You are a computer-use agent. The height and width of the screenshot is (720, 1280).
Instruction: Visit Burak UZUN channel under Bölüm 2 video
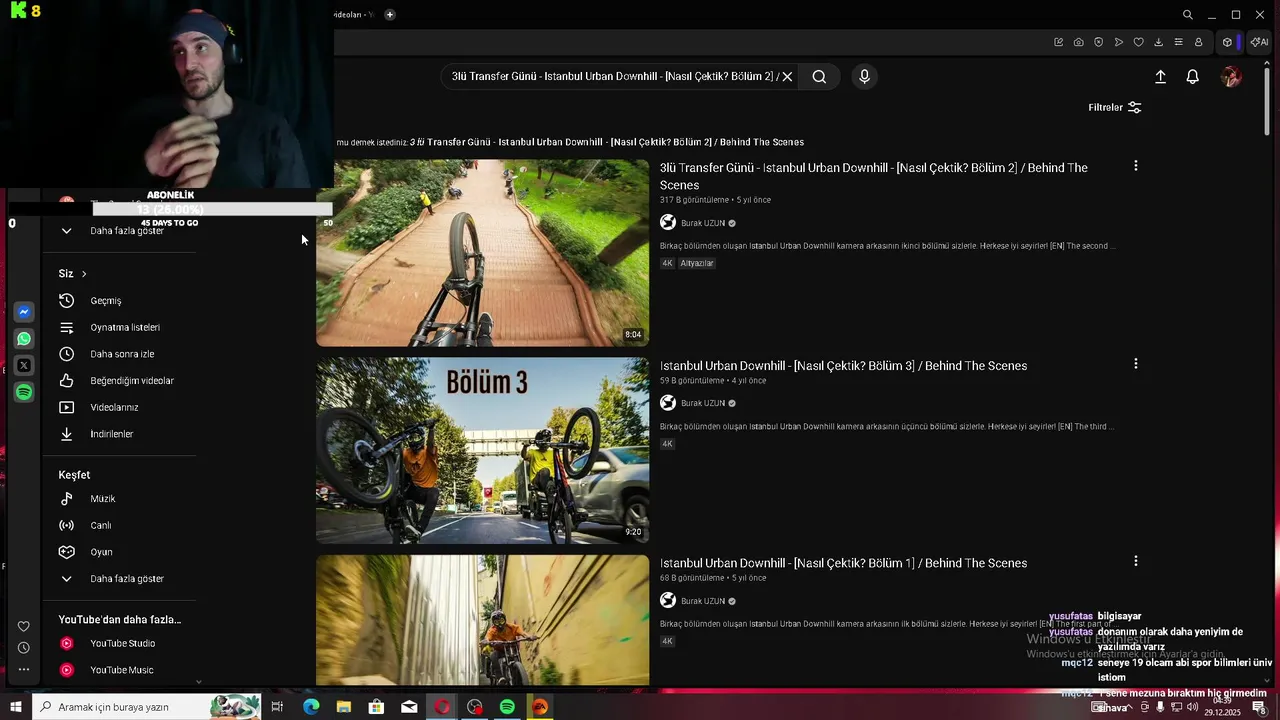pyautogui.click(x=703, y=223)
